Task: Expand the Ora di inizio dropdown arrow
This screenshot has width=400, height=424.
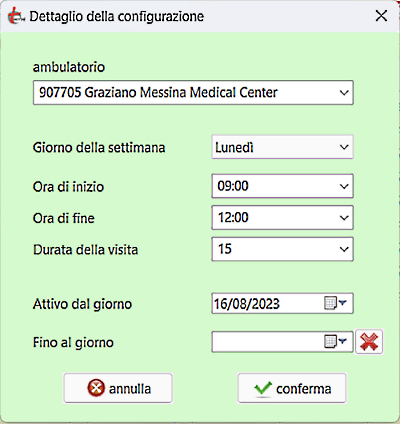Action: [x=344, y=186]
